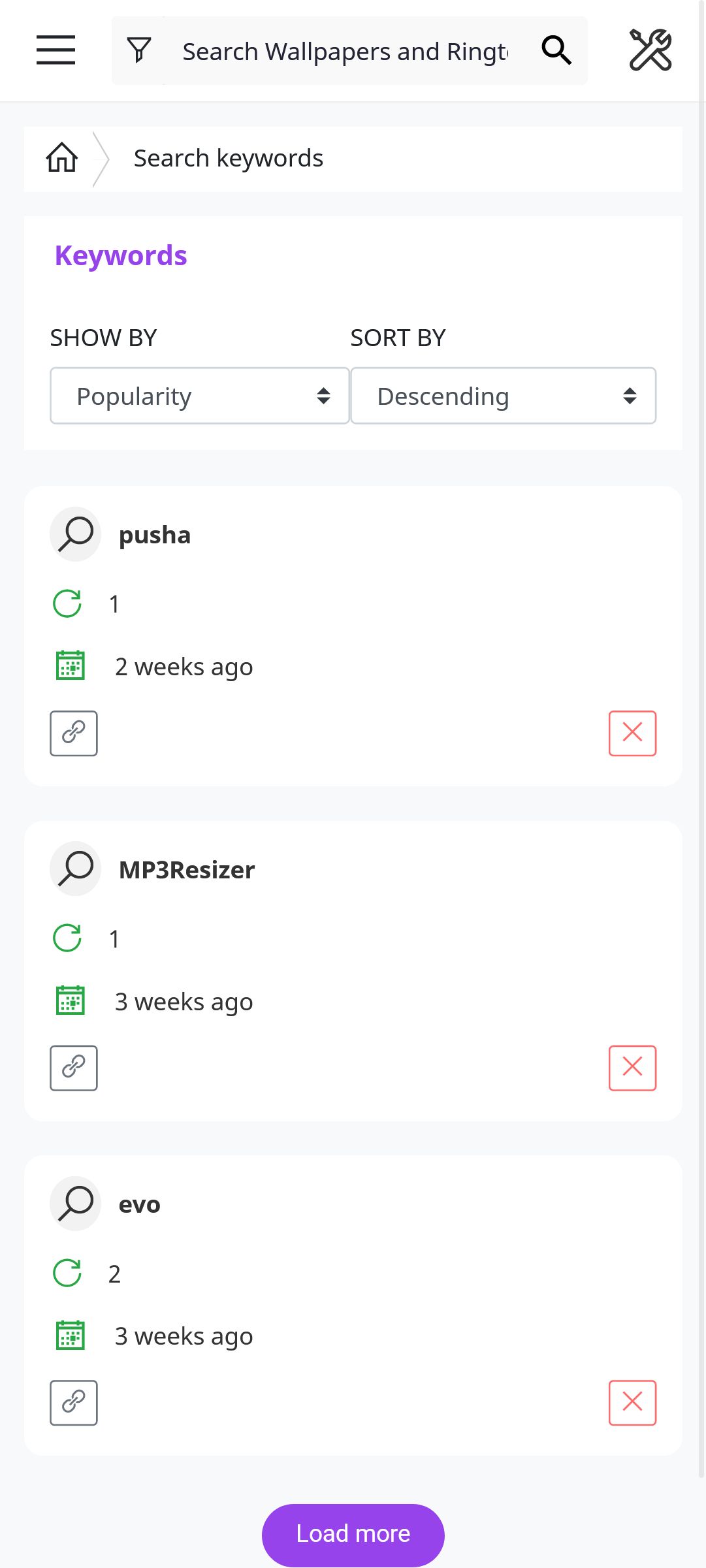Click the Load more button
The width and height of the screenshot is (706, 1568).
pos(353,1535)
